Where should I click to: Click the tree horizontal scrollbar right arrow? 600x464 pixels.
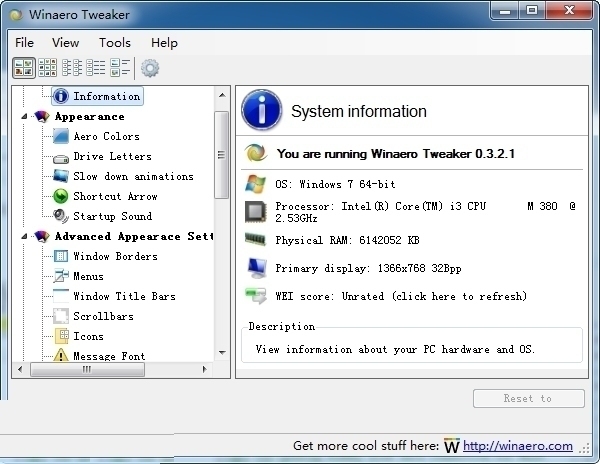point(204,369)
